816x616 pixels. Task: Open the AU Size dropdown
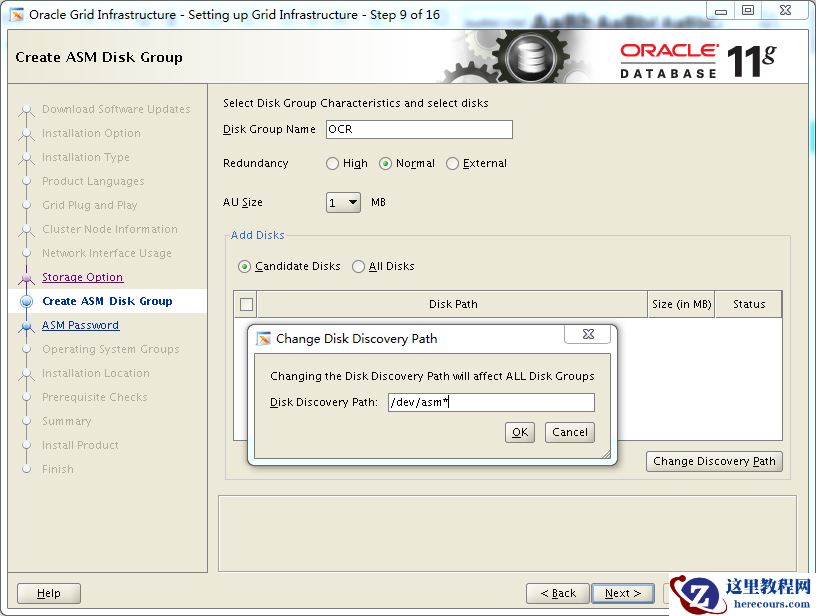click(343, 202)
